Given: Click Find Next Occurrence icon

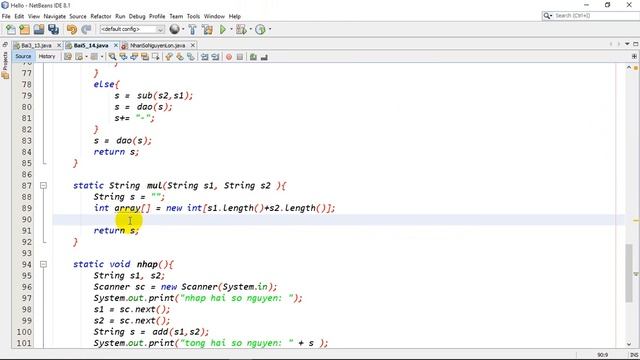Looking at the screenshot, I should click(x=134, y=57).
